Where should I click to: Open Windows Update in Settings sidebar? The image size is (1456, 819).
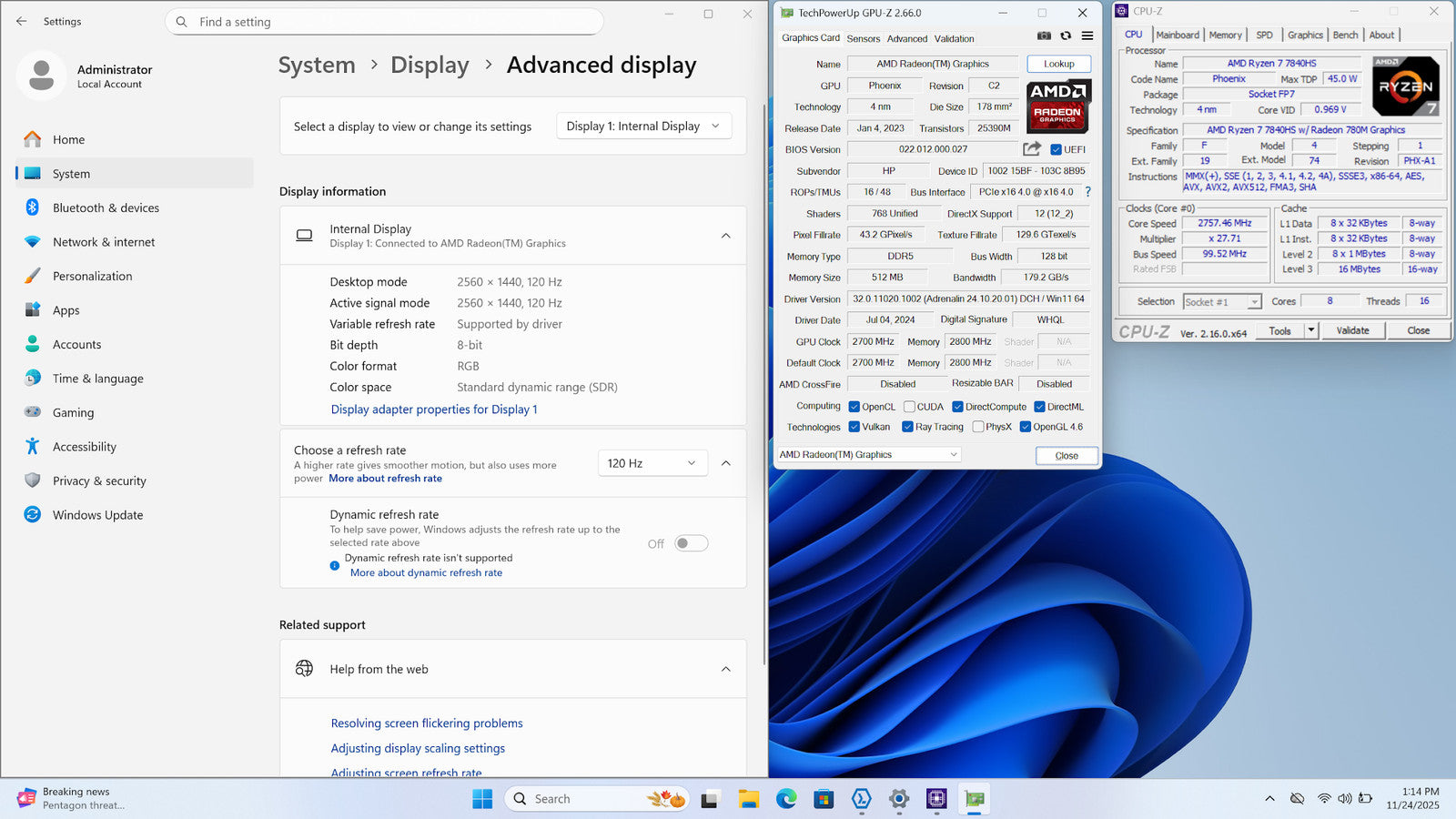(97, 515)
